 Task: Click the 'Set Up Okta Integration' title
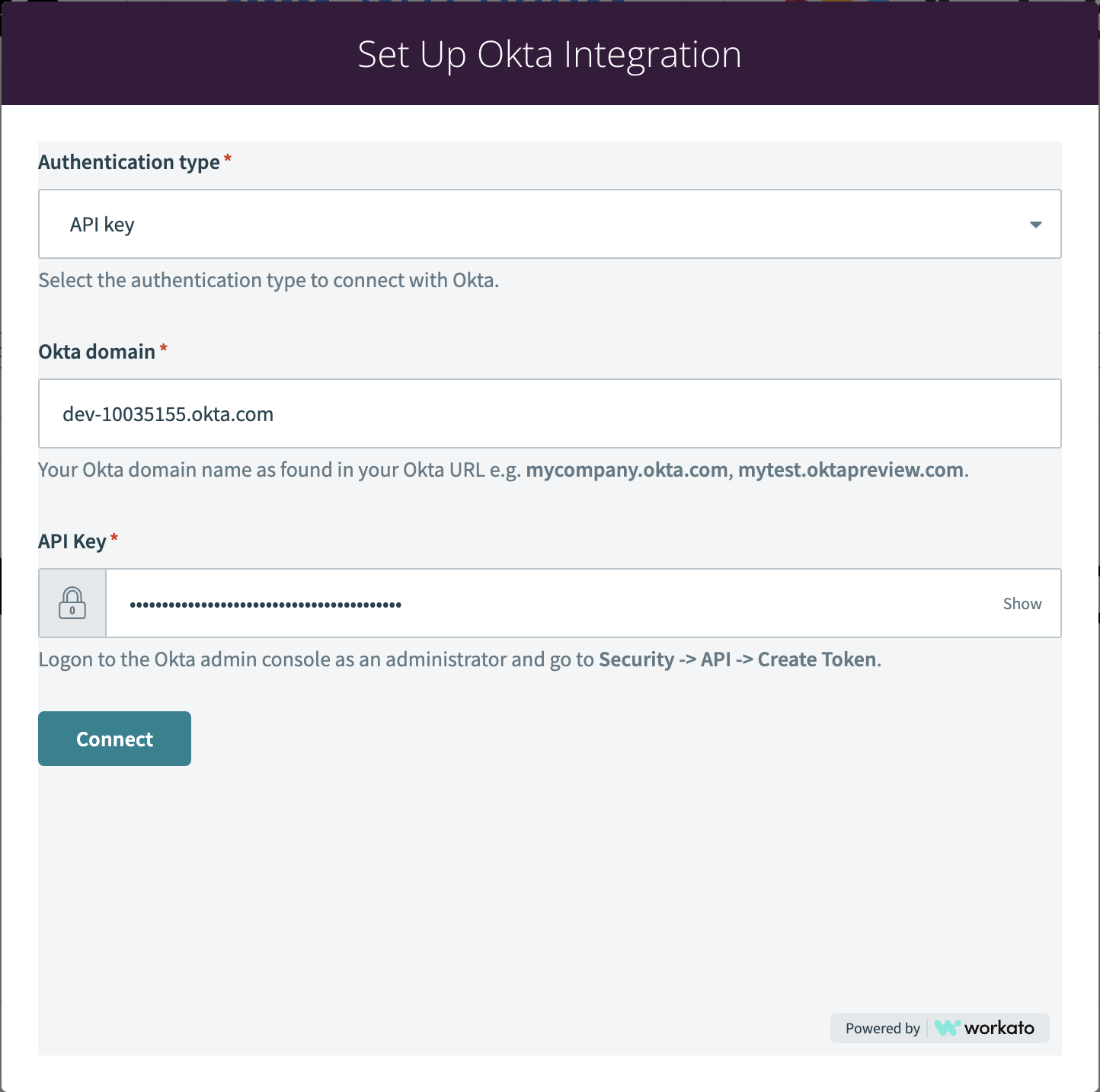point(549,54)
